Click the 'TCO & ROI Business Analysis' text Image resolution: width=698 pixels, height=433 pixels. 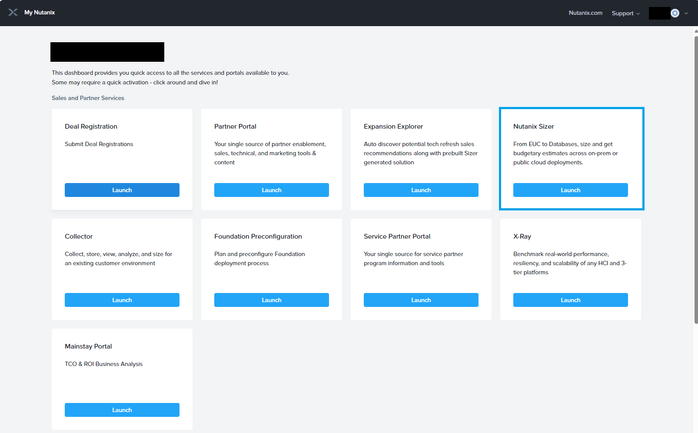tap(104, 364)
